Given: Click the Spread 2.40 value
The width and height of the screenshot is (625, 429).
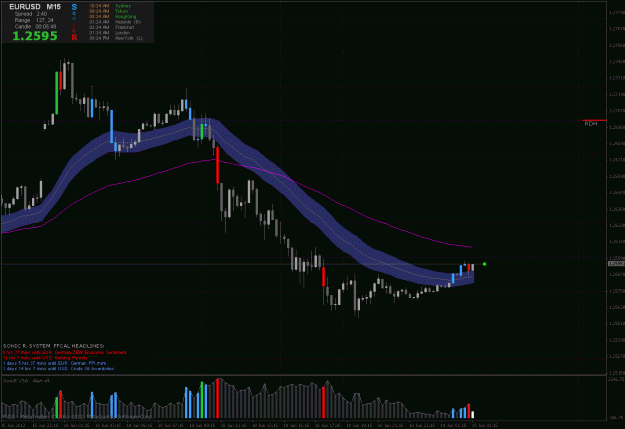Looking at the screenshot, I should coord(31,14).
